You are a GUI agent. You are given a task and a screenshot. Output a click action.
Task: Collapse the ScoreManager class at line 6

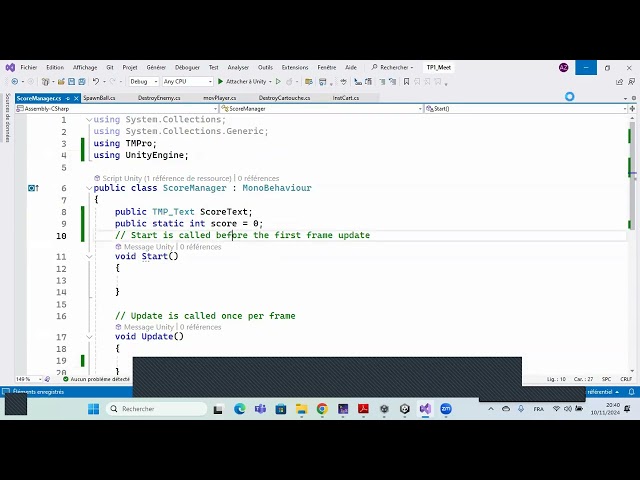tap(89, 188)
